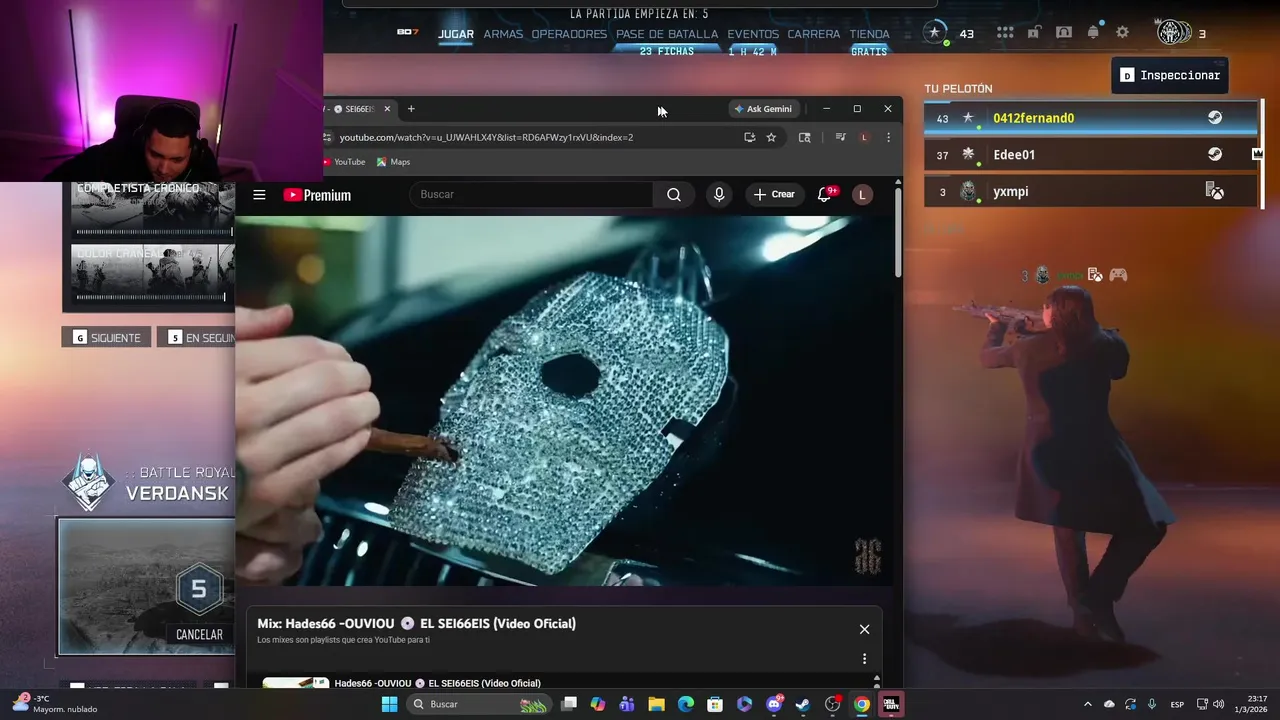Image resolution: width=1280 pixels, height=720 pixels.
Task: Open YouTube notifications bell
Action: (825, 194)
